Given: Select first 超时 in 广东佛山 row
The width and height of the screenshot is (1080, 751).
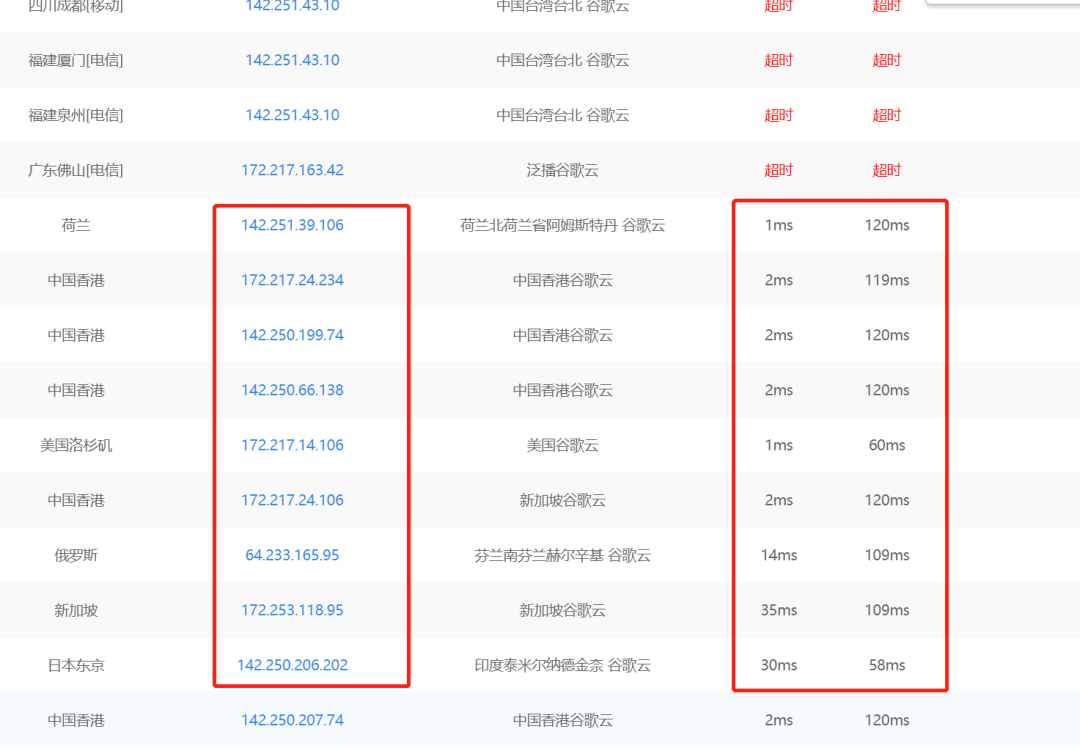Looking at the screenshot, I should click(x=779, y=171).
